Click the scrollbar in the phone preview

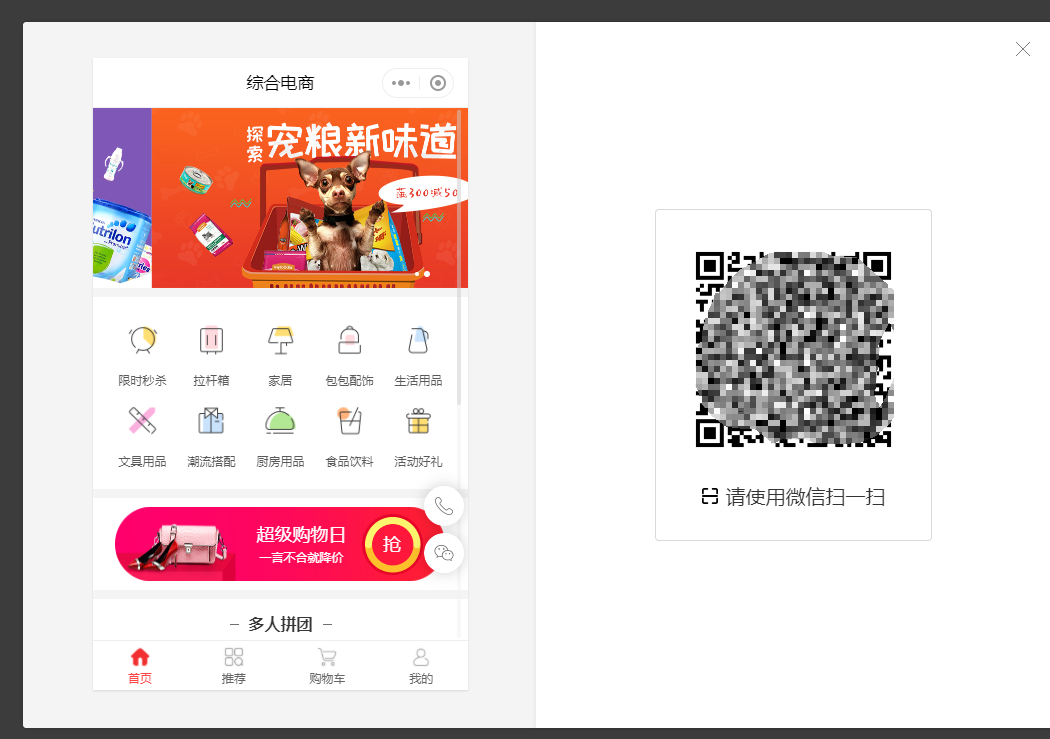(x=459, y=258)
